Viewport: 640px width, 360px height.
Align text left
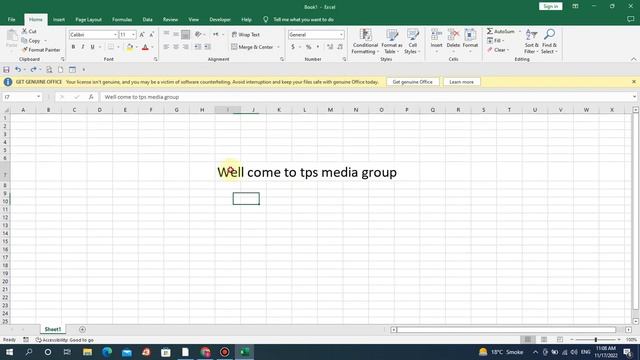coord(166,47)
